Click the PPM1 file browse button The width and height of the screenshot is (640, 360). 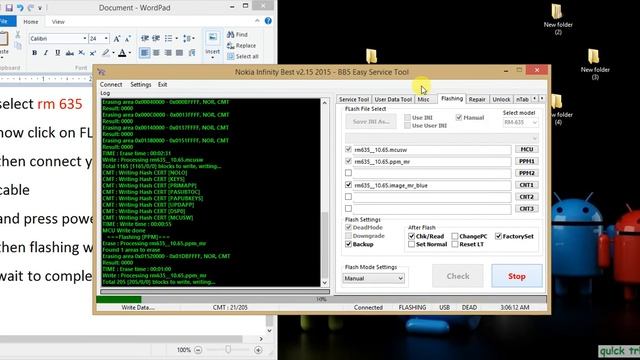(x=527, y=161)
